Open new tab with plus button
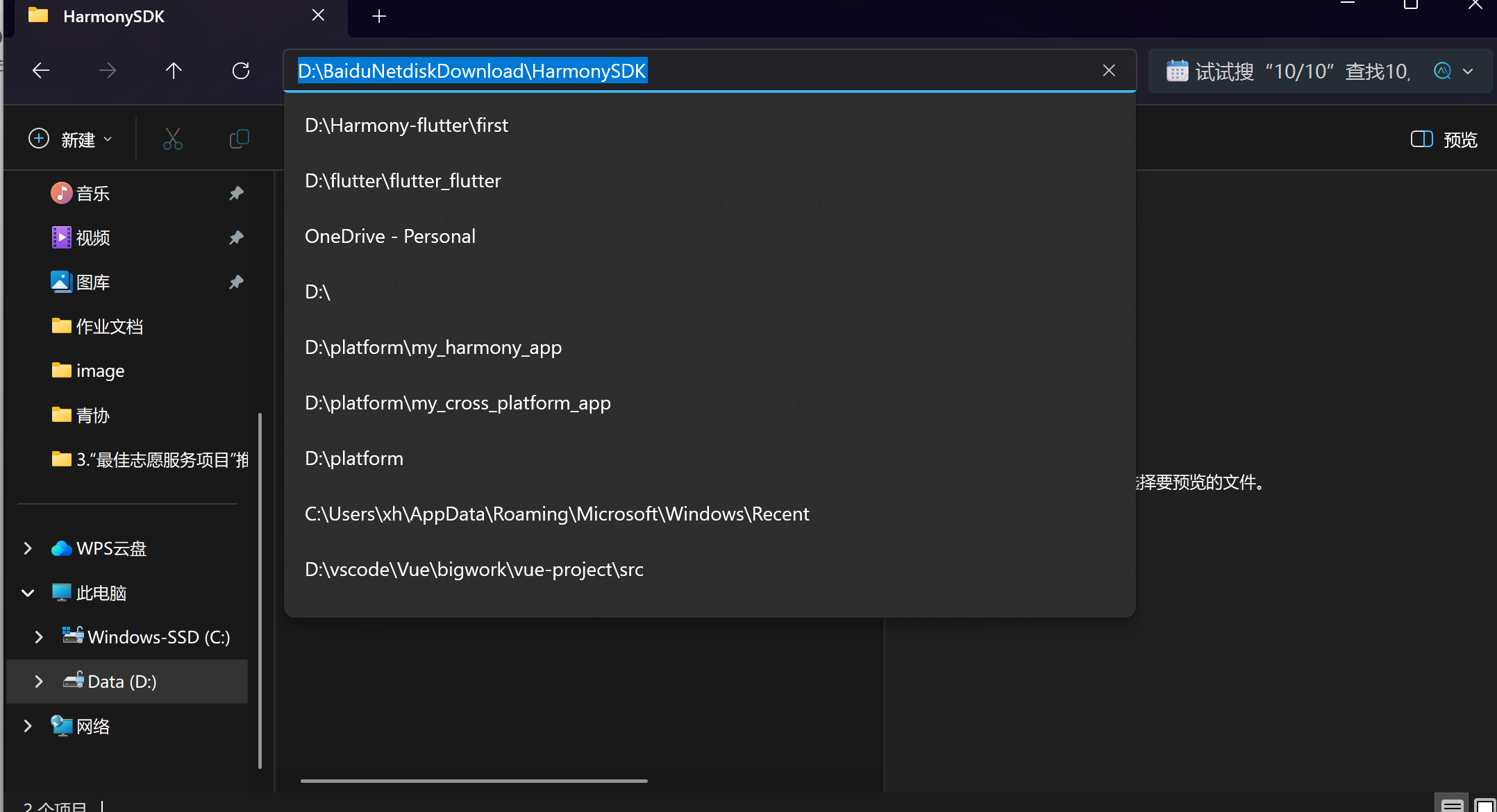The width and height of the screenshot is (1497, 812). click(379, 16)
